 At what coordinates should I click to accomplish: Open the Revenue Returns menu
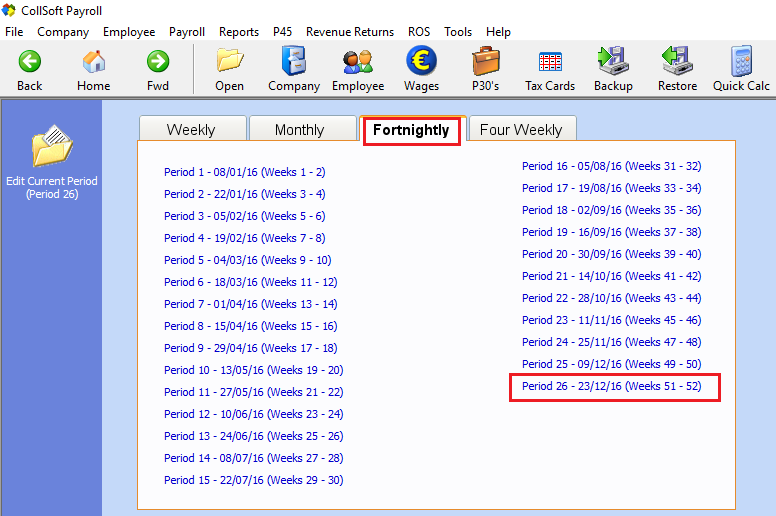pyautogui.click(x=350, y=32)
